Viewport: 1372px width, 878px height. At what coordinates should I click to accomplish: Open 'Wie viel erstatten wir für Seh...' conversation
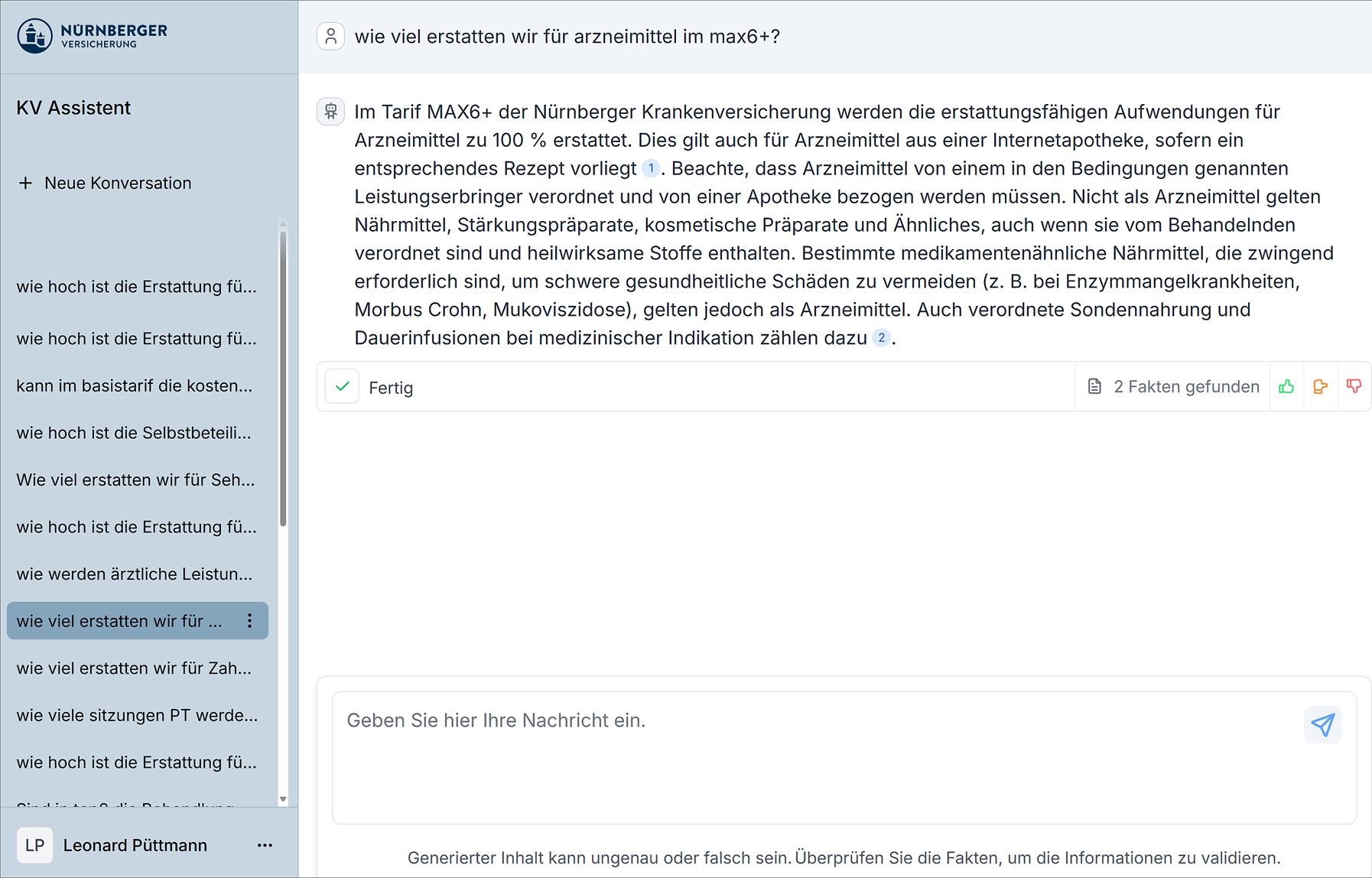(x=136, y=480)
